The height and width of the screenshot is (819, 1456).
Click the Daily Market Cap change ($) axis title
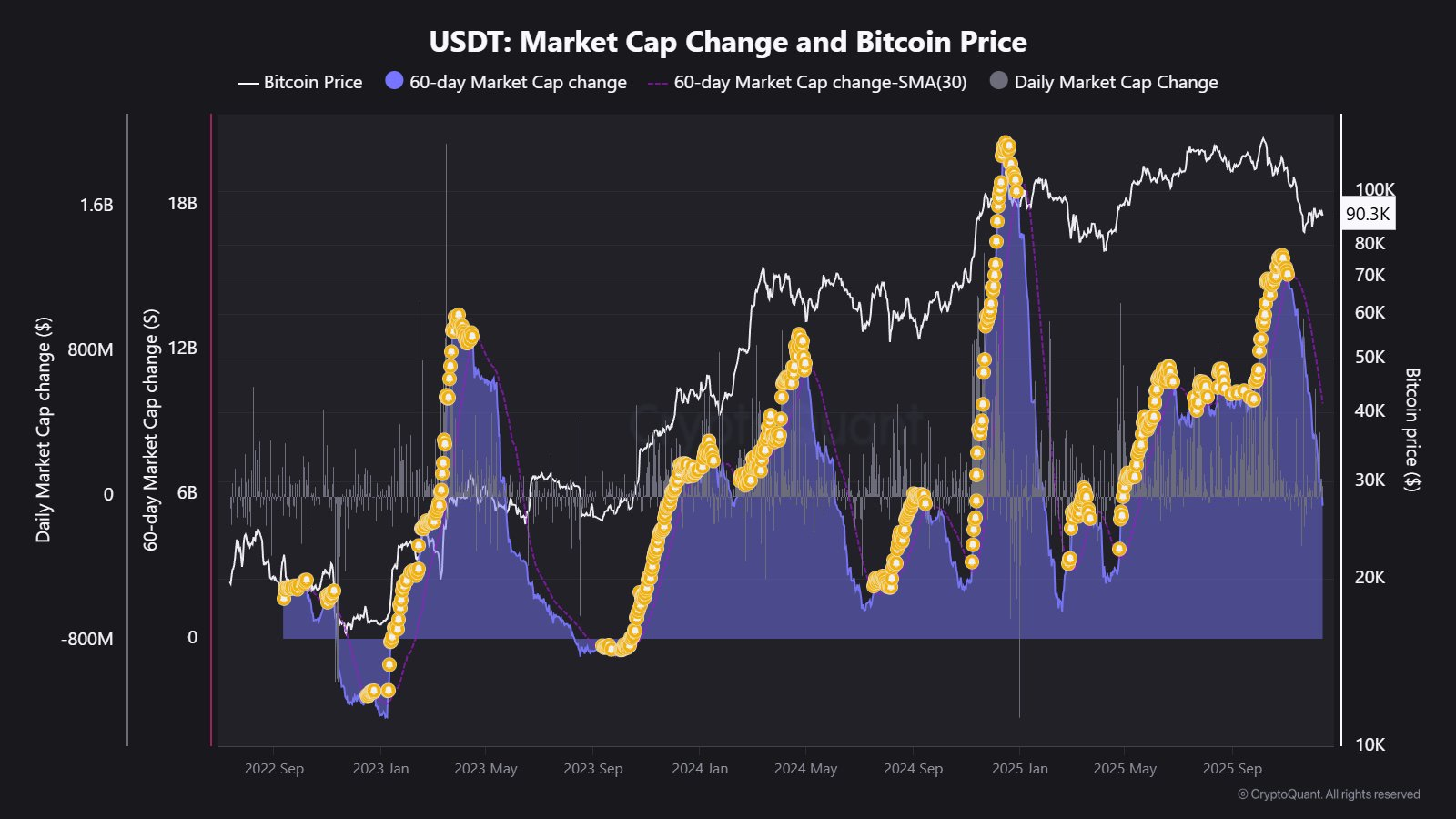[44, 430]
